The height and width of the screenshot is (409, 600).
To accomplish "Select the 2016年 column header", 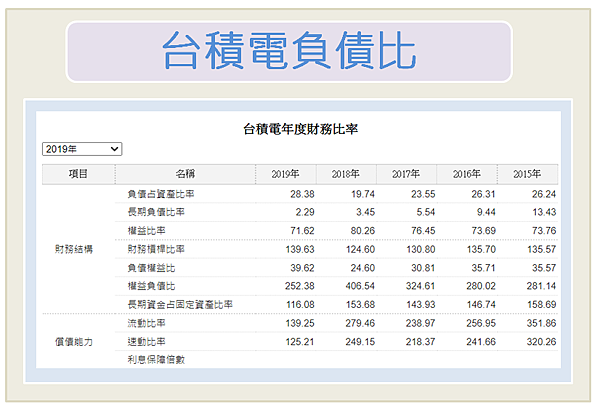I will pyautogui.click(x=467, y=174).
